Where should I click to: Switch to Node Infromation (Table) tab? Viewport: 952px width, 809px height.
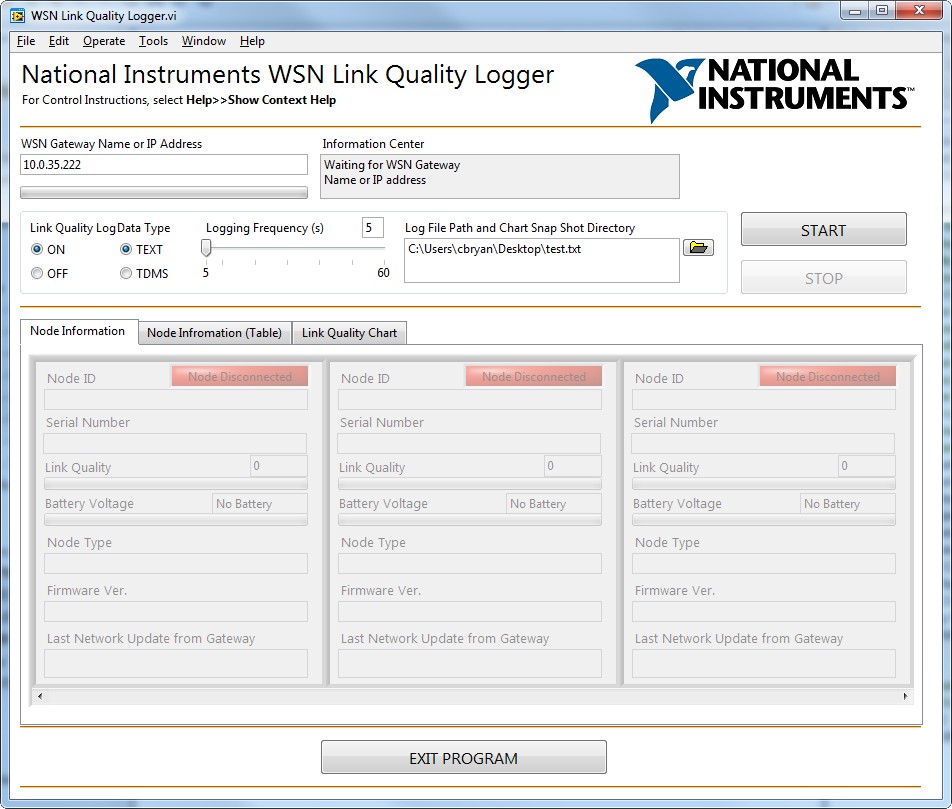214,333
